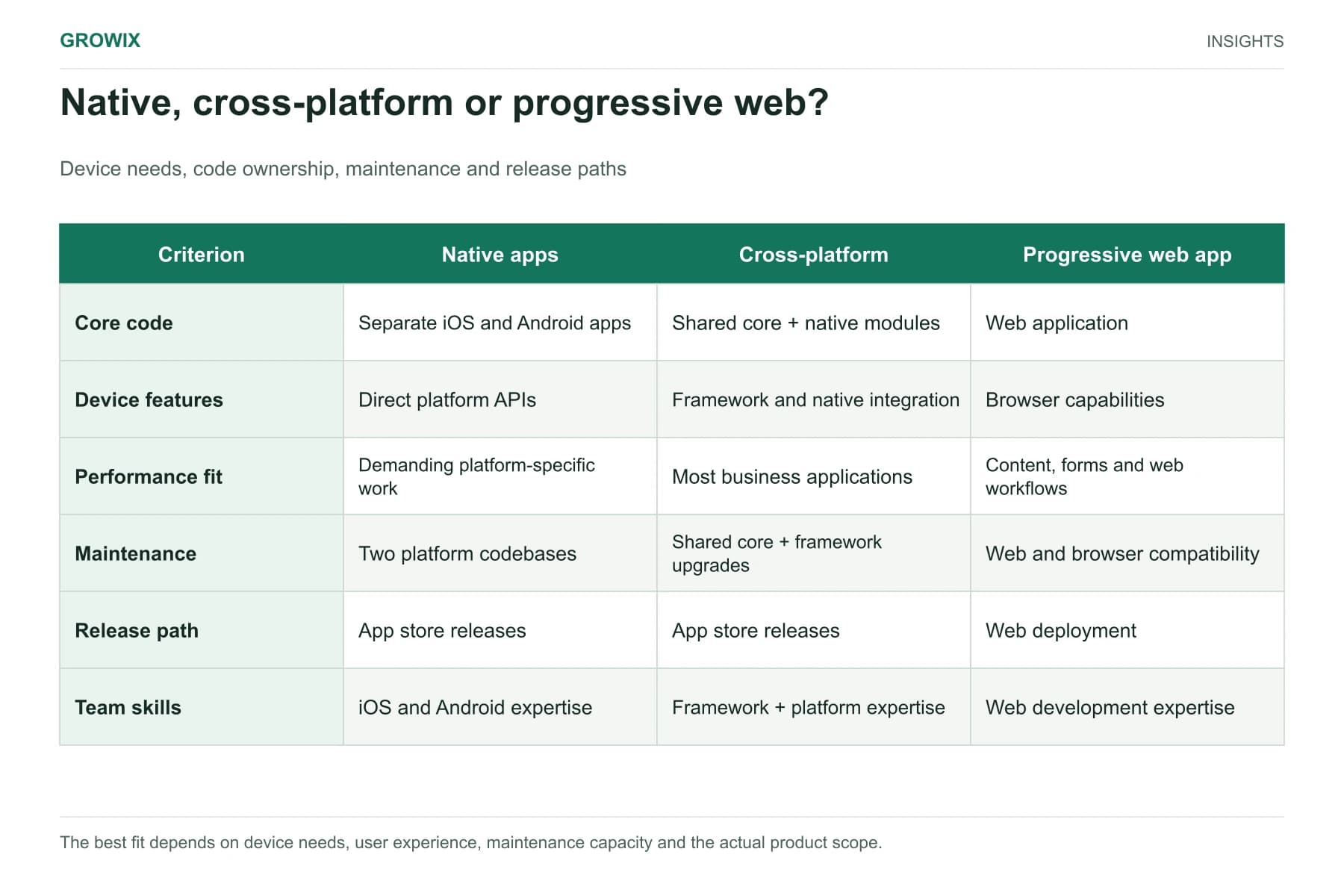Click the GROWIX logo text

pos(100,40)
